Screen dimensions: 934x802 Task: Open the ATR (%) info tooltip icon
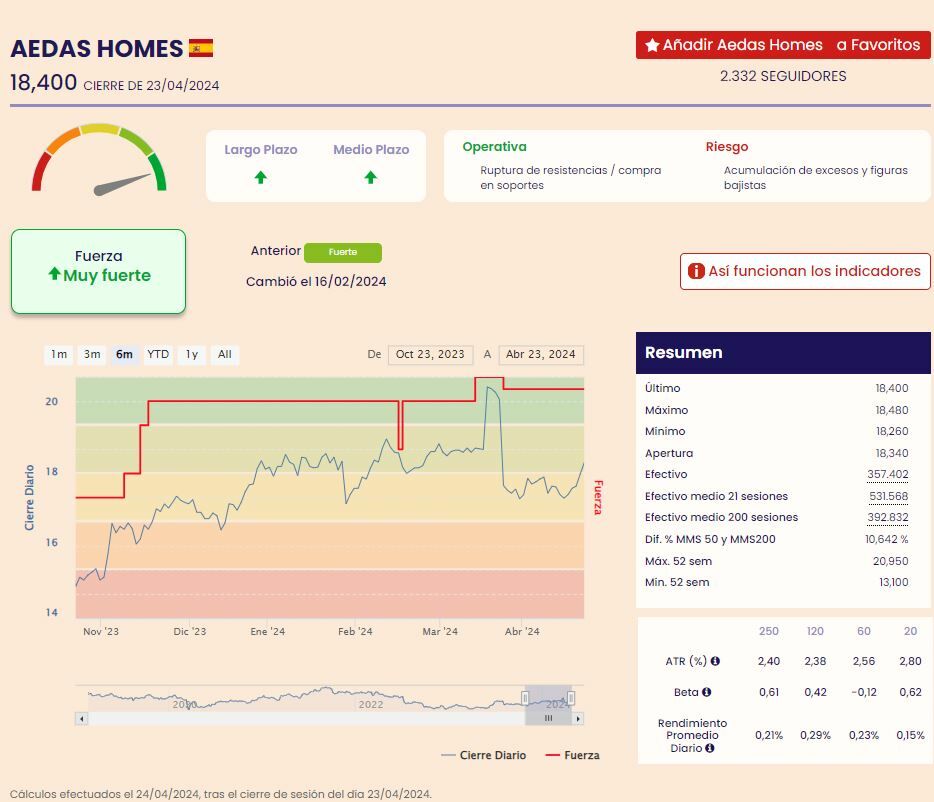[715, 661]
